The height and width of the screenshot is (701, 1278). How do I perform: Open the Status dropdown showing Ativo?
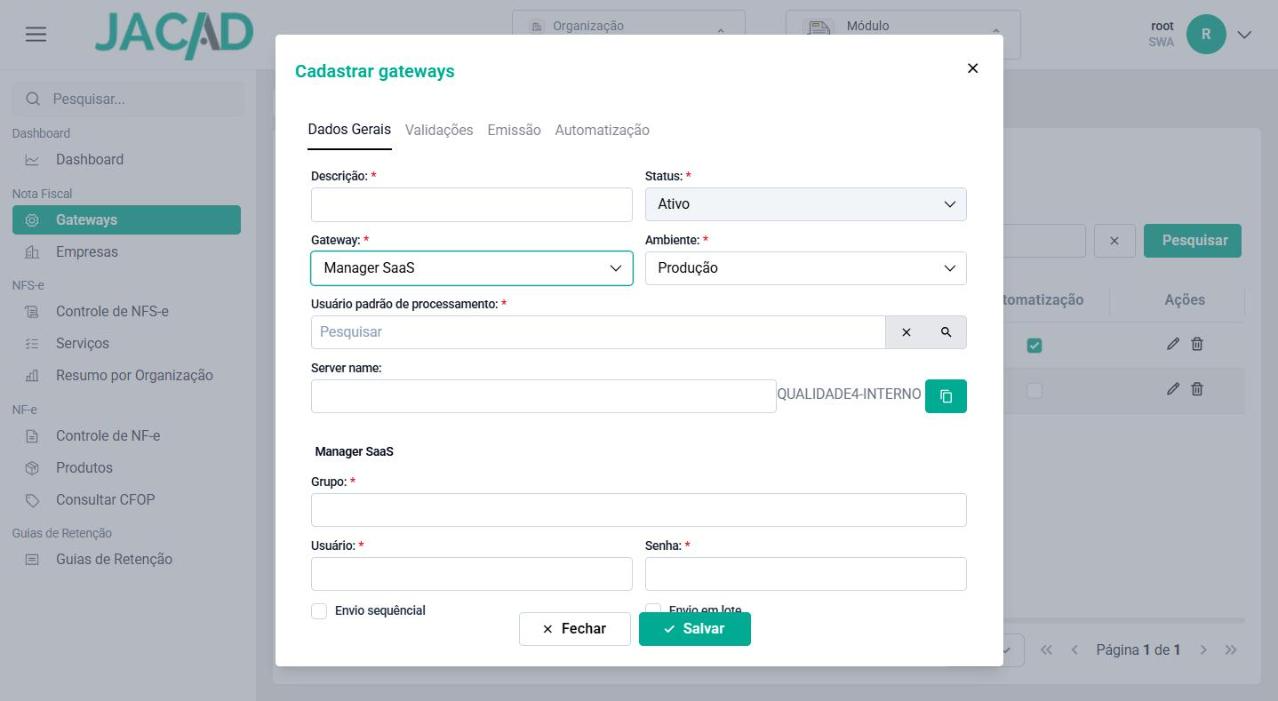tap(806, 204)
